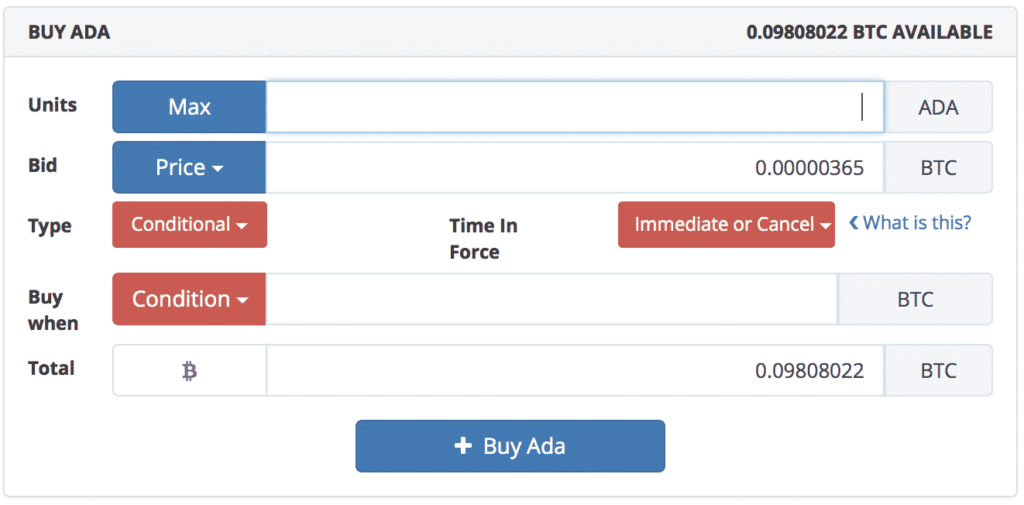
Task: Submit order with Buy Ada button
Action: tap(510, 446)
